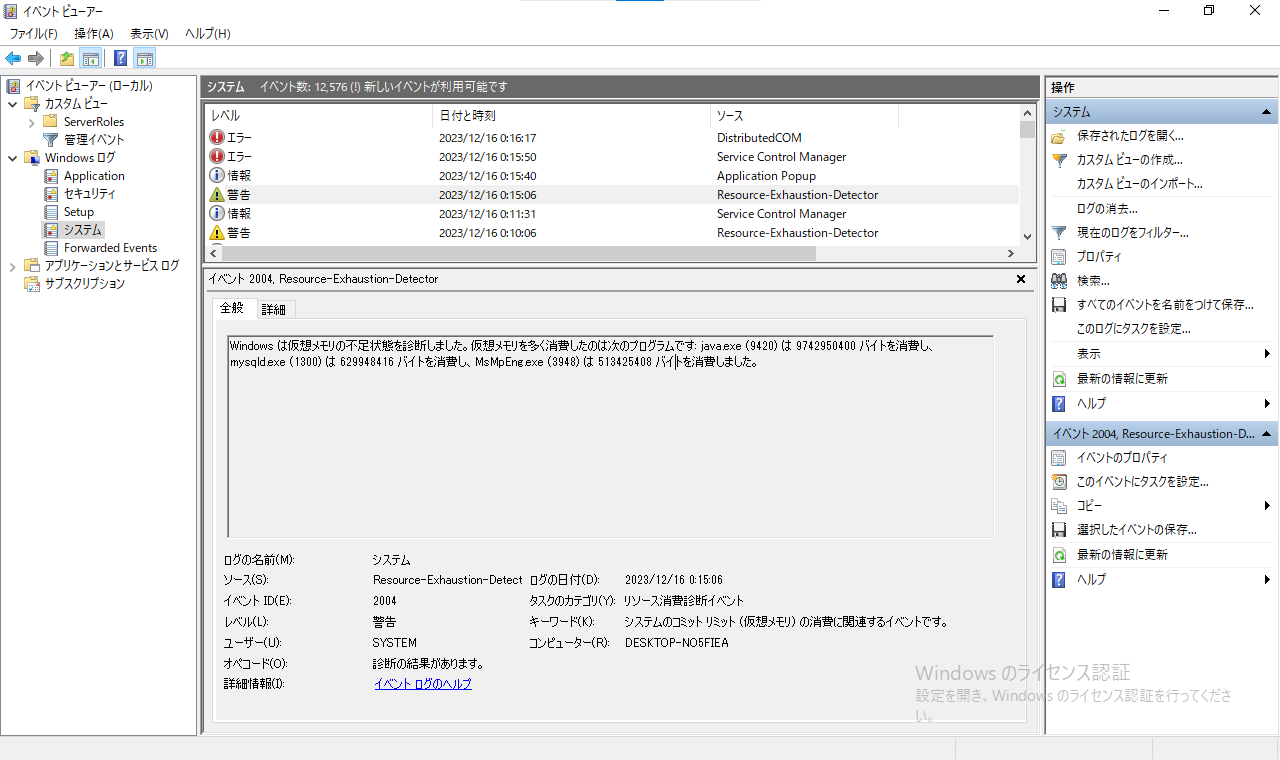Screen dimensions: 1280x760
Task: Click the filter icon for 現在のログをフィルター
Action: click(1059, 233)
